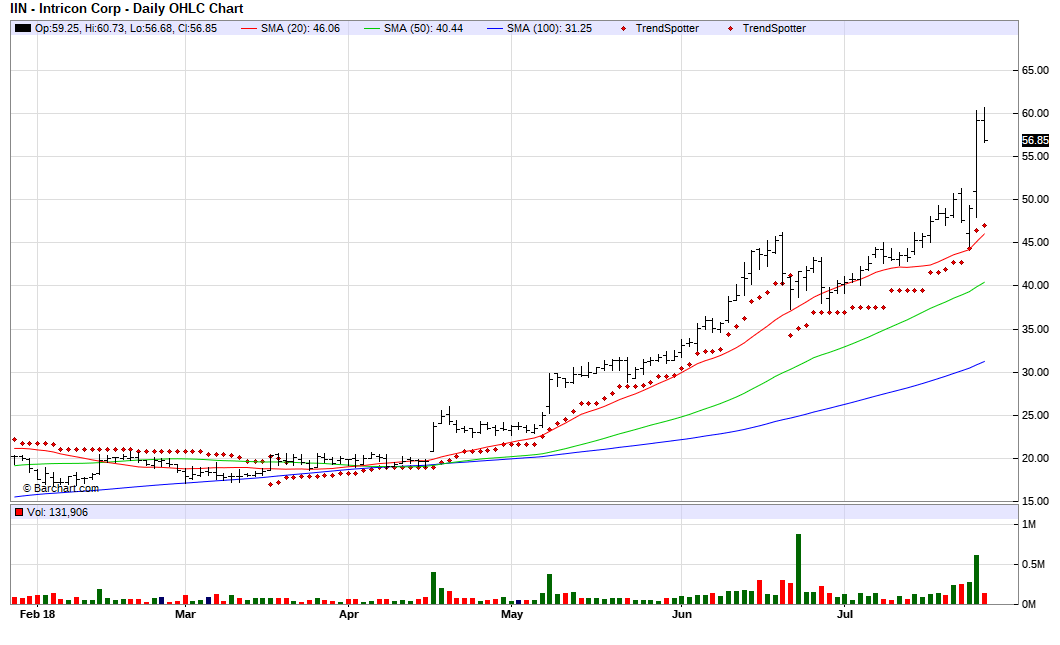The image size is (1060, 645).
Task: Click the tallest green volume bar in late June
Action: pyautogui.click(x=798, y=569)
